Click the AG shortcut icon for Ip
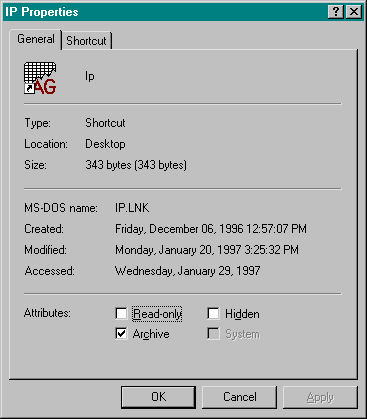Image resolution: width=367 pixels, height=419 pixels. pyautogui.click(x=40, y=78)
